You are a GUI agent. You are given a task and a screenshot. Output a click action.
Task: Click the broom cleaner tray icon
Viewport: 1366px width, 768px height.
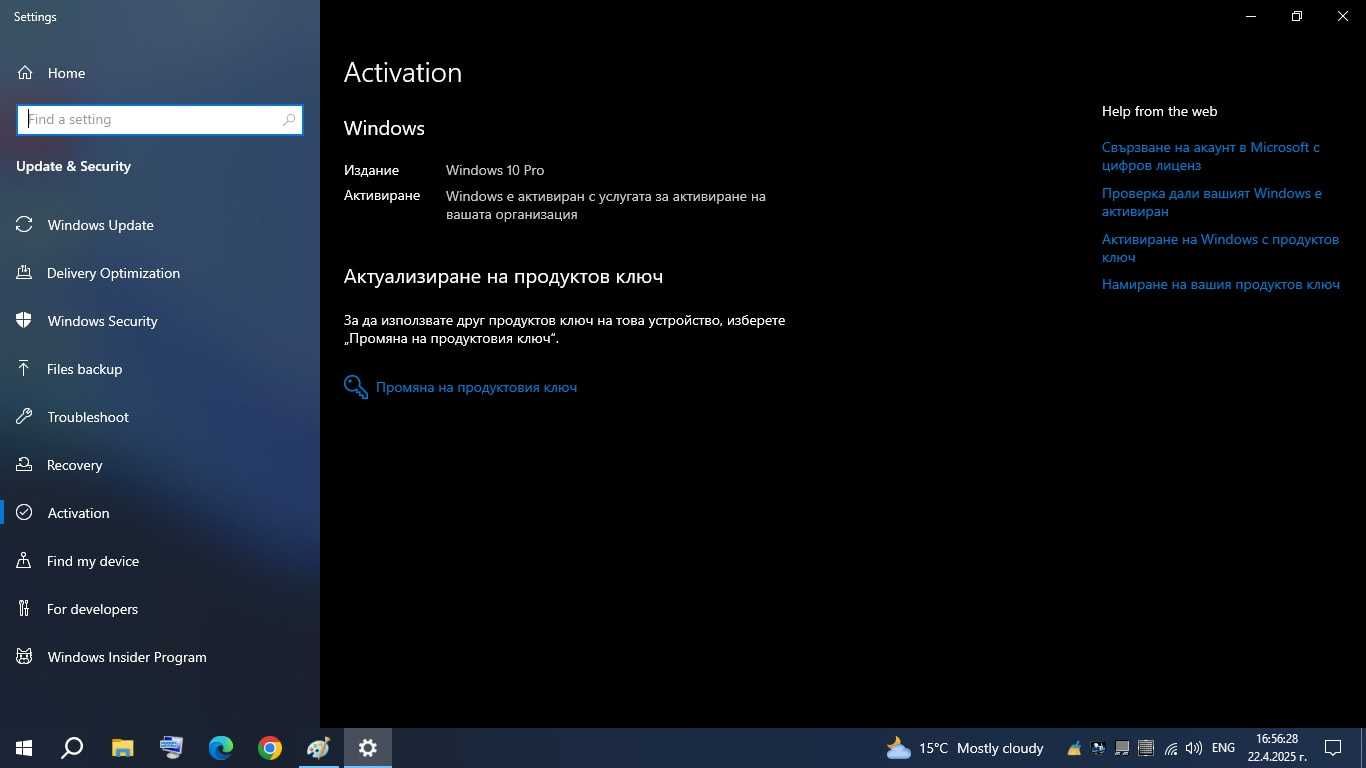1074,748
